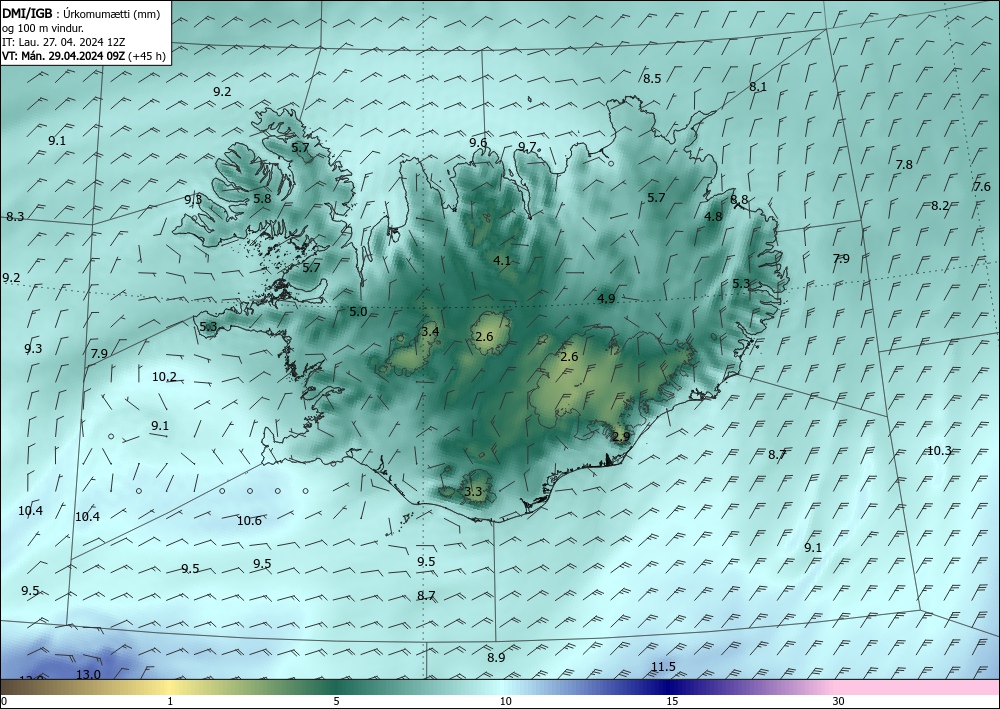Screen dimensions: 1000x709
Task: Click the 8.1 value on the map
Action: pyautogui.click(x=758, y=87)
